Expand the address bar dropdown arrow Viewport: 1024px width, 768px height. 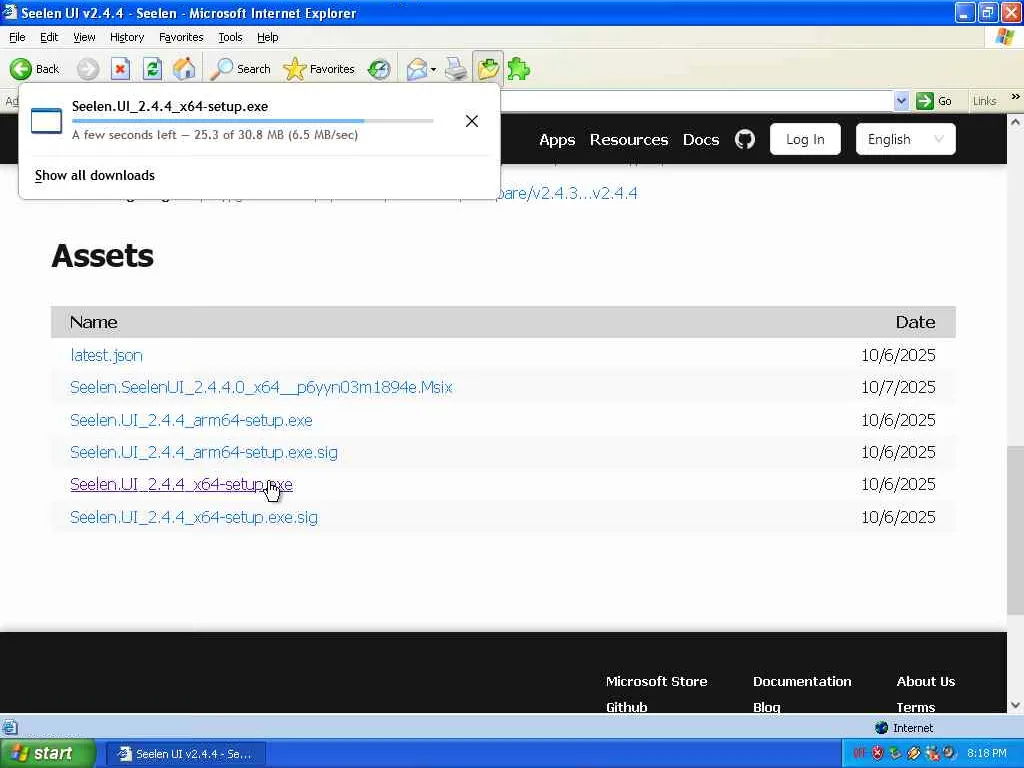[x=901, y=101]
